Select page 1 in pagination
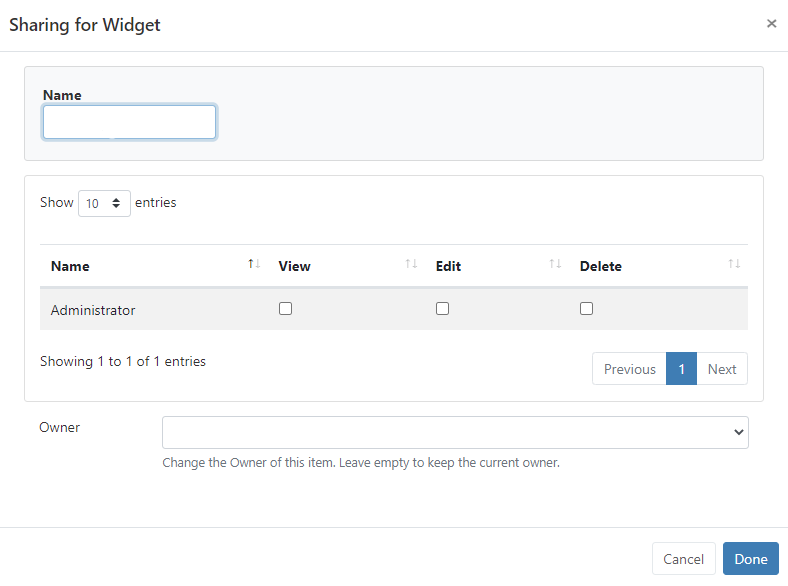The width and height of the screenshot is (788, 586). pos(681,369)
